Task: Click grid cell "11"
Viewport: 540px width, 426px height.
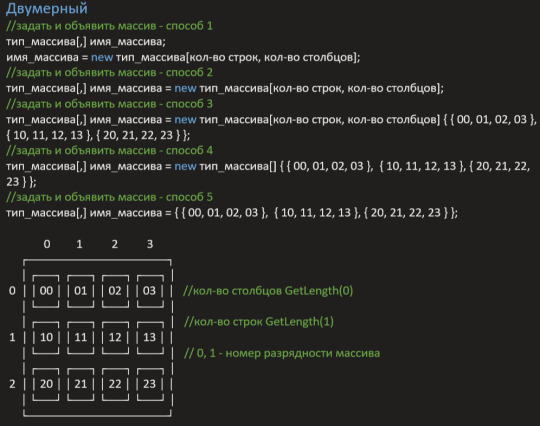Action: 81,337
